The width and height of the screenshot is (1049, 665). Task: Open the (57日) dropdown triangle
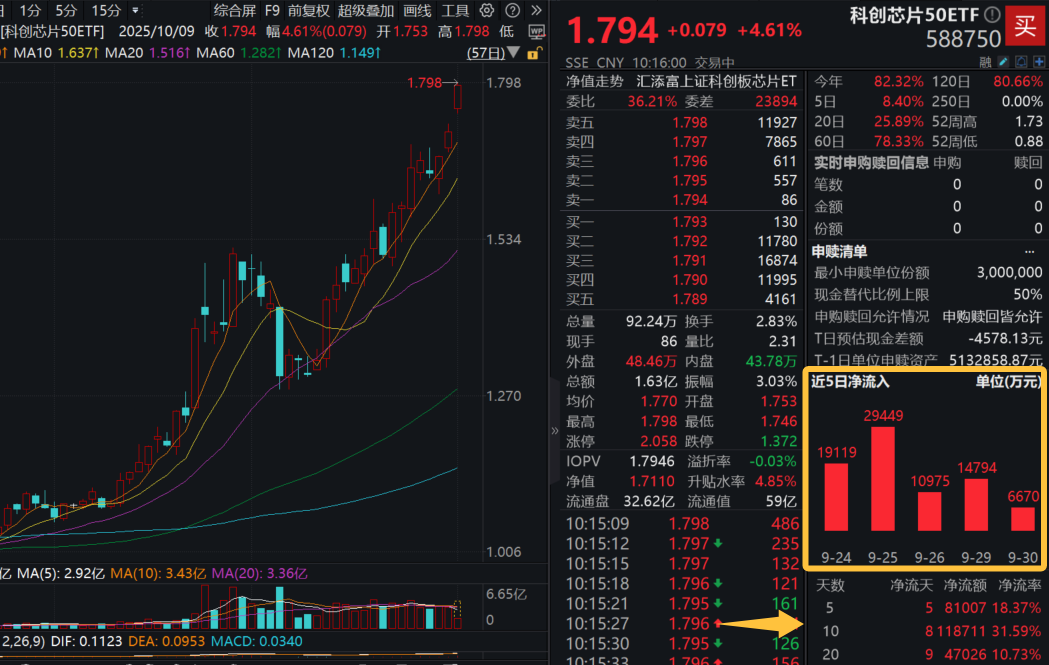coord(513,52)
